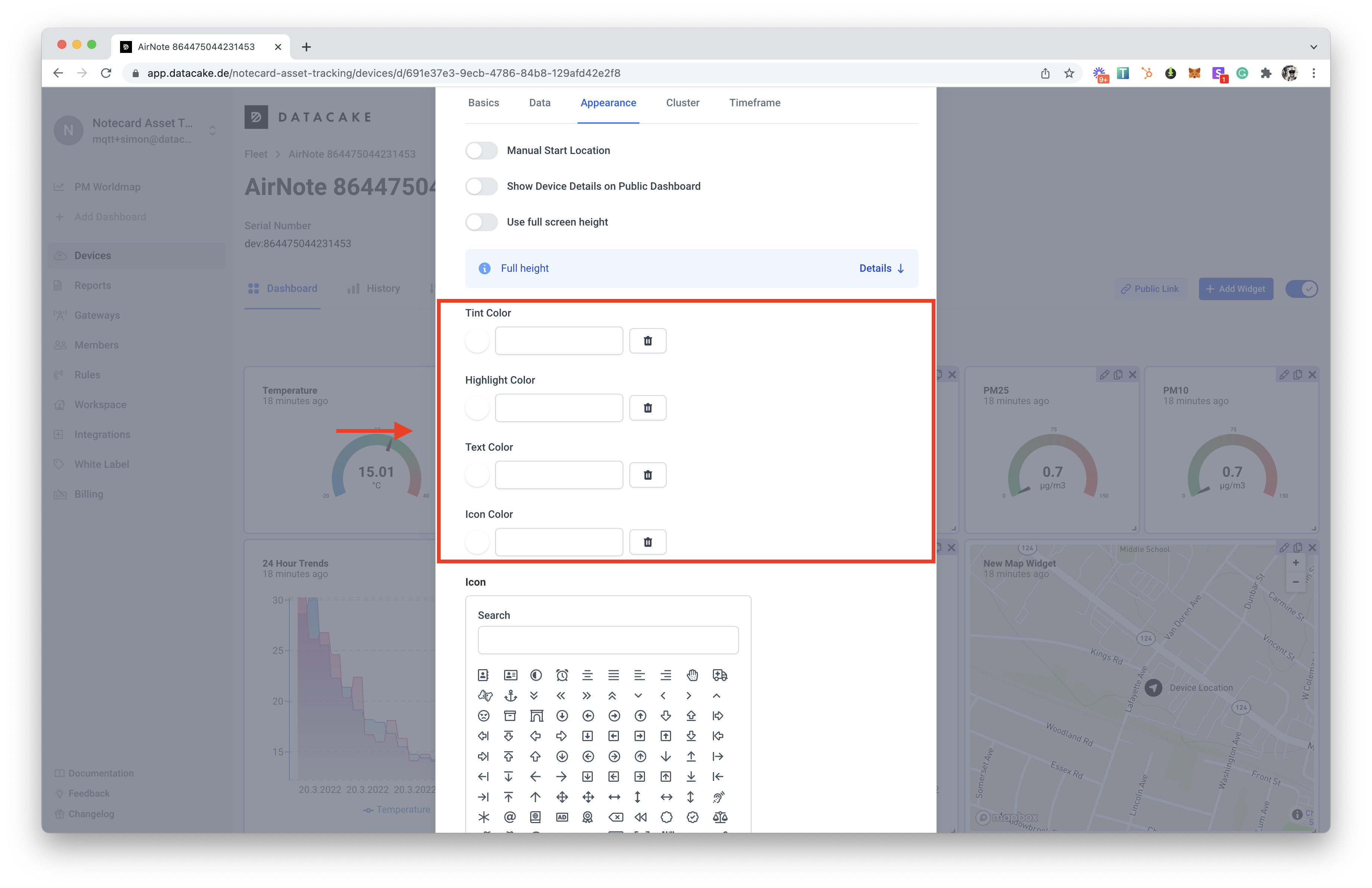The width and height of the screenshot is (1372, 888).
Task: Open the Tint Color swatch picker
Action: 477,341
